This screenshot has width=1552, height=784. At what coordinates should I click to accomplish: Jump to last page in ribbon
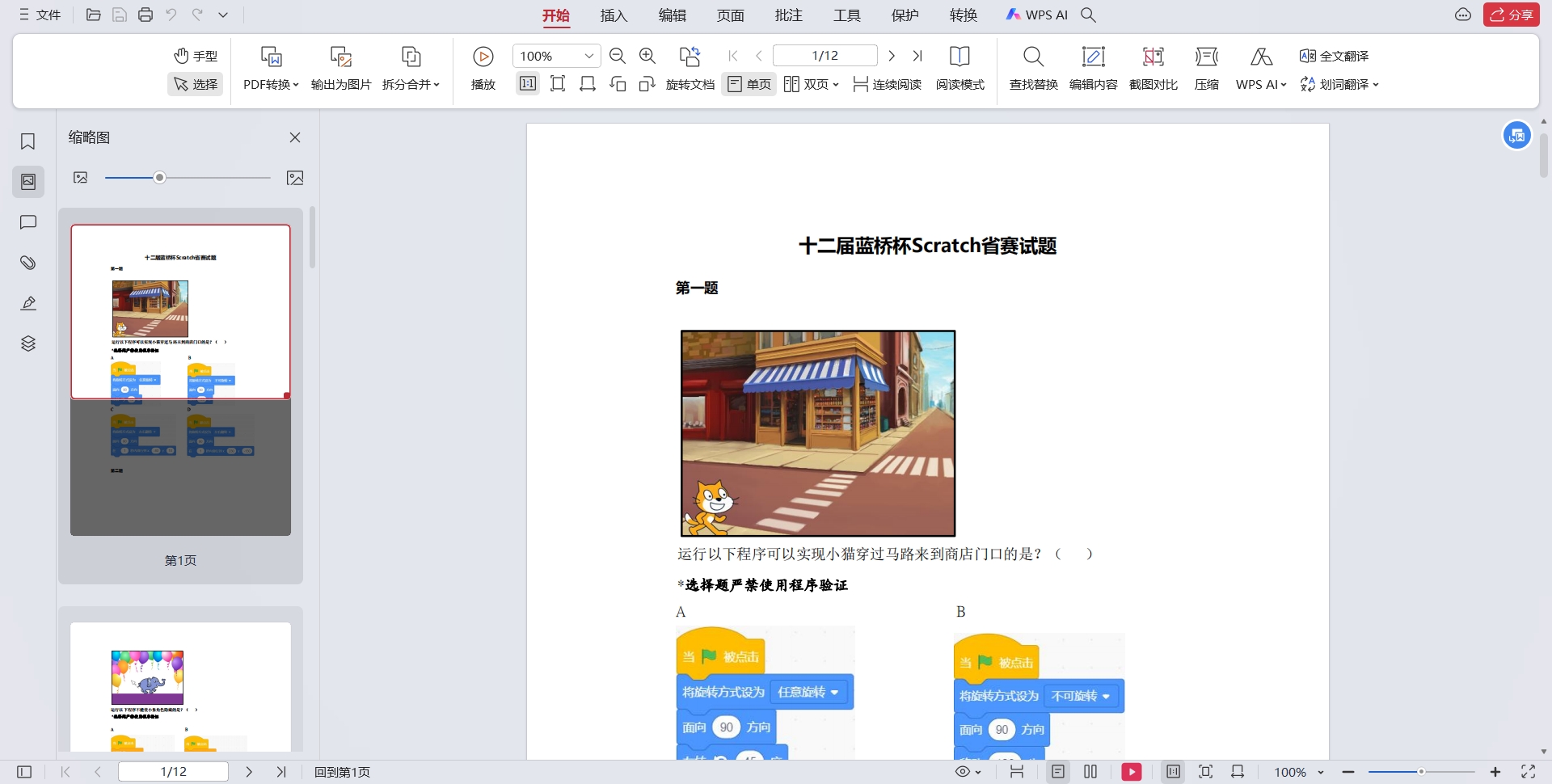coord(917,56)
